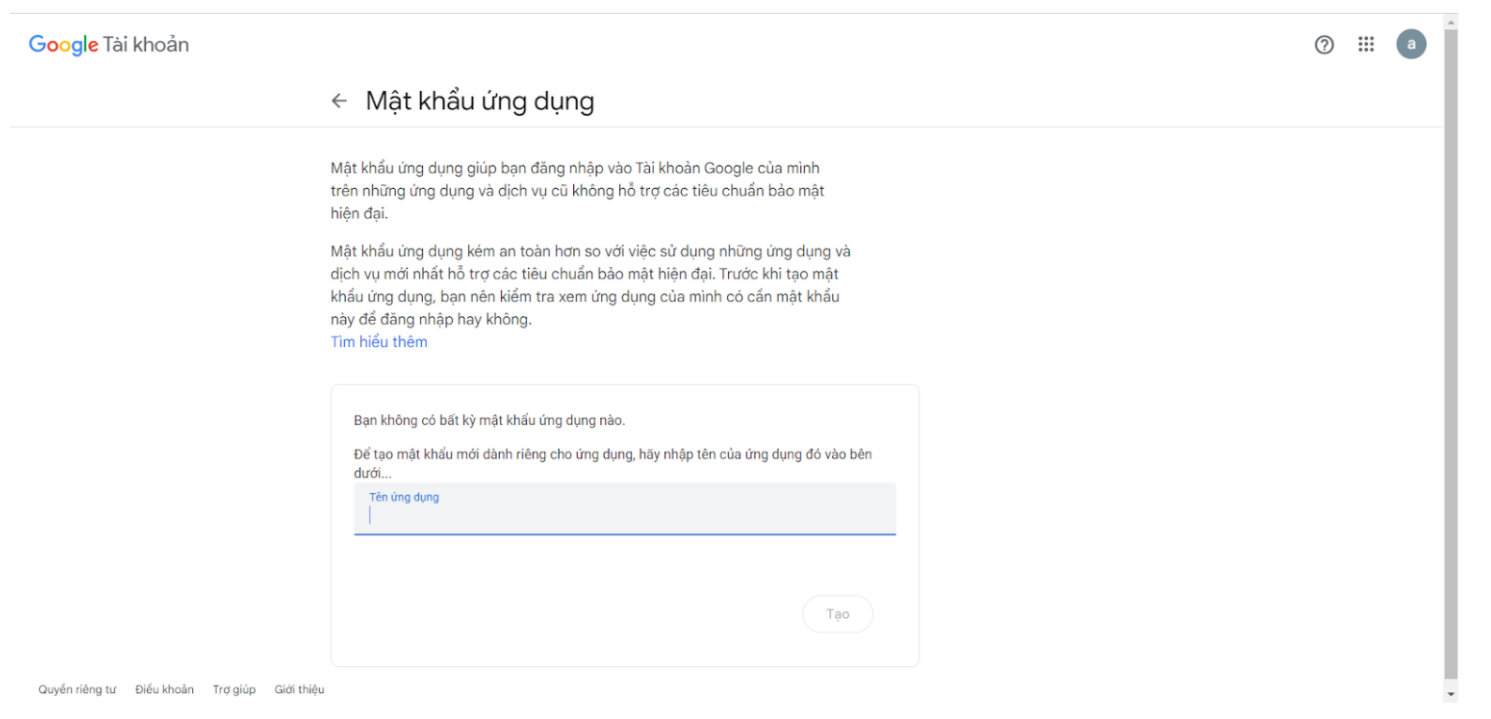
Task: Go back using the left arrow
Action: 339,101
